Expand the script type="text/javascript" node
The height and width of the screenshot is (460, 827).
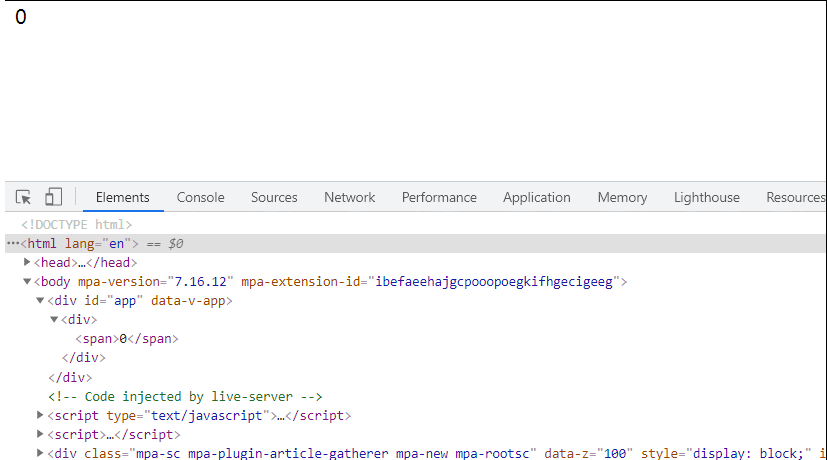click(x=40, y=415)
